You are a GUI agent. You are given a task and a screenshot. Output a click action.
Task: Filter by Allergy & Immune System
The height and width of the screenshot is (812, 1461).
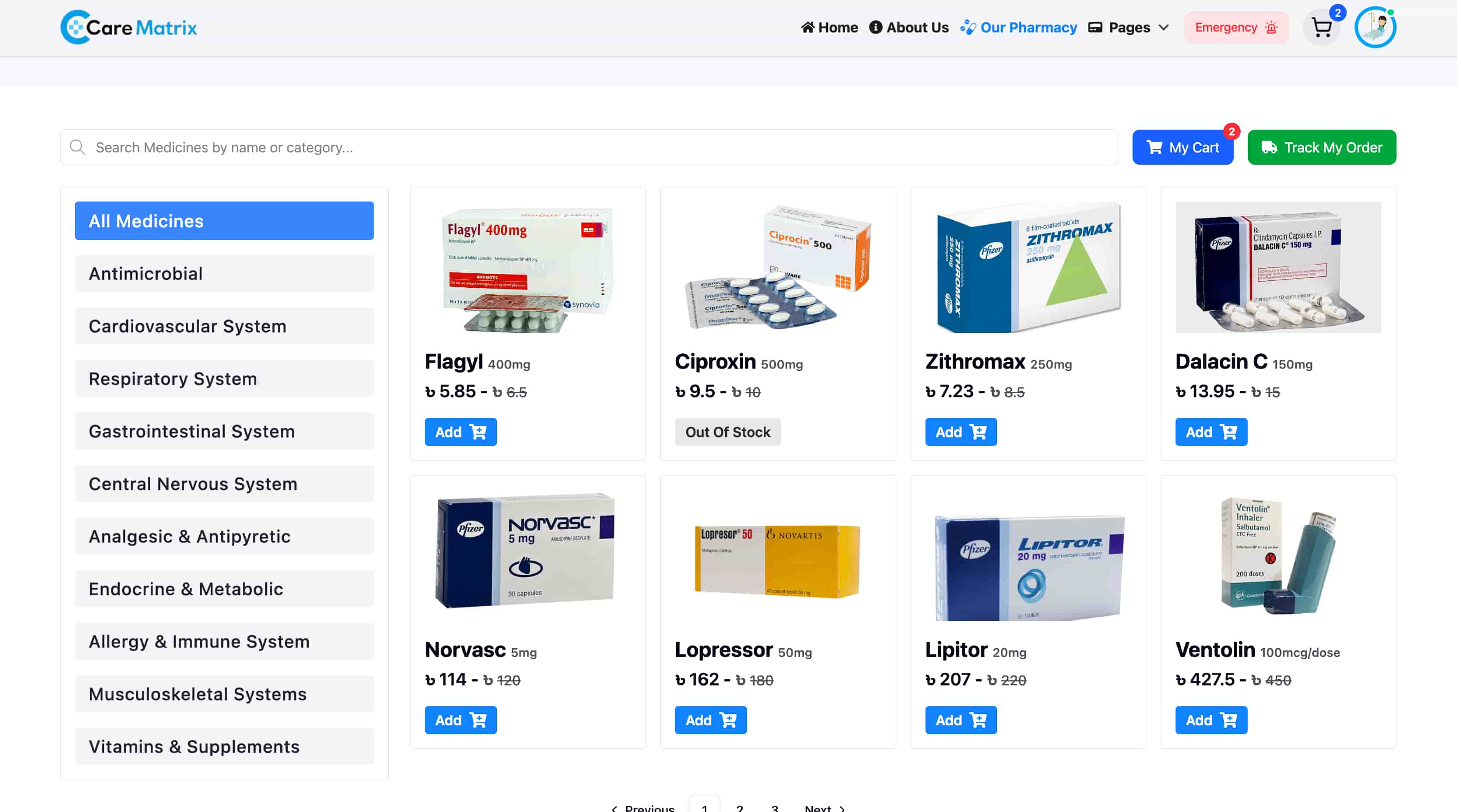pyautogui.click(x=225, y=643)
